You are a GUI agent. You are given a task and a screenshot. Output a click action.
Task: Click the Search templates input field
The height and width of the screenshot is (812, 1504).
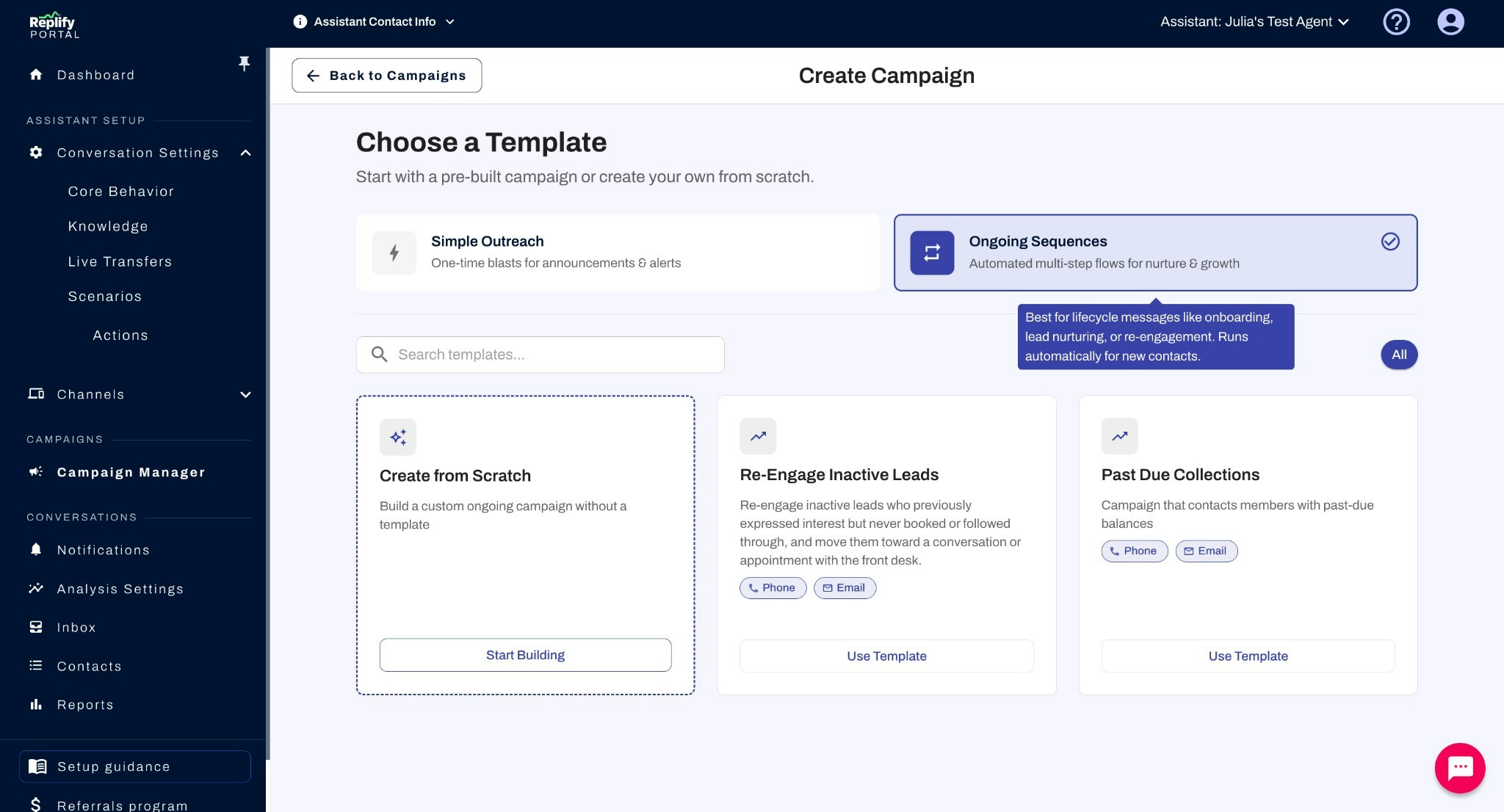coord(540,355)
